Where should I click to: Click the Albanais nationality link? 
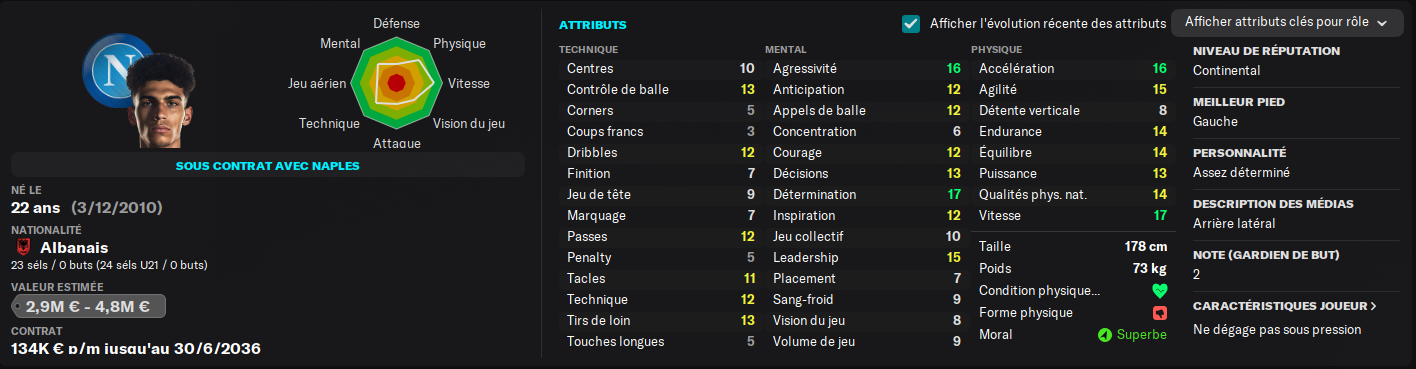(74, 247)
